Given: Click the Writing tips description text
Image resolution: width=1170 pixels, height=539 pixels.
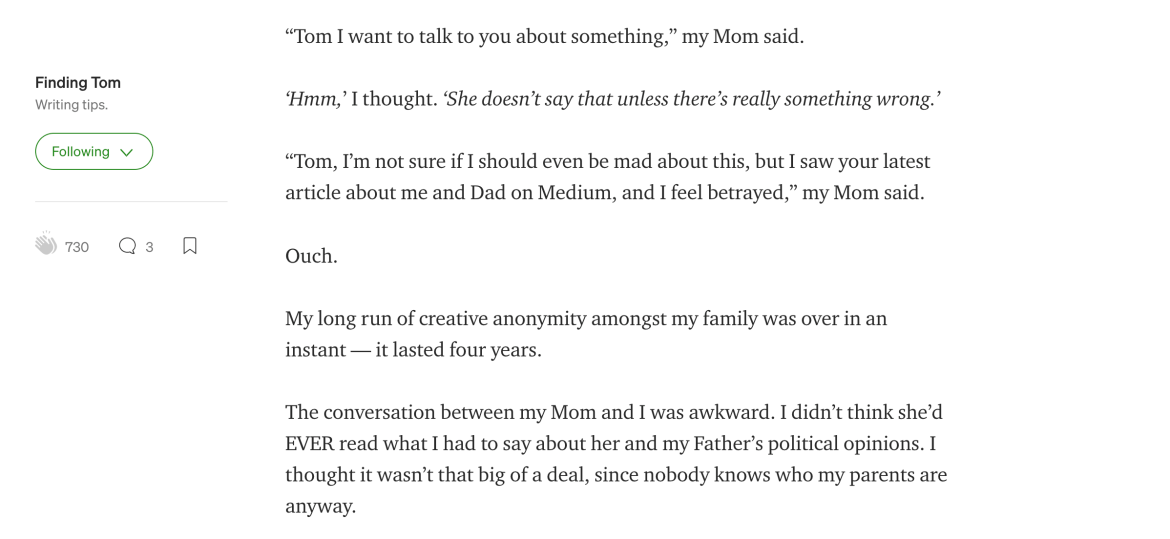Looking at the screenshot, I should tap(72, 105).
